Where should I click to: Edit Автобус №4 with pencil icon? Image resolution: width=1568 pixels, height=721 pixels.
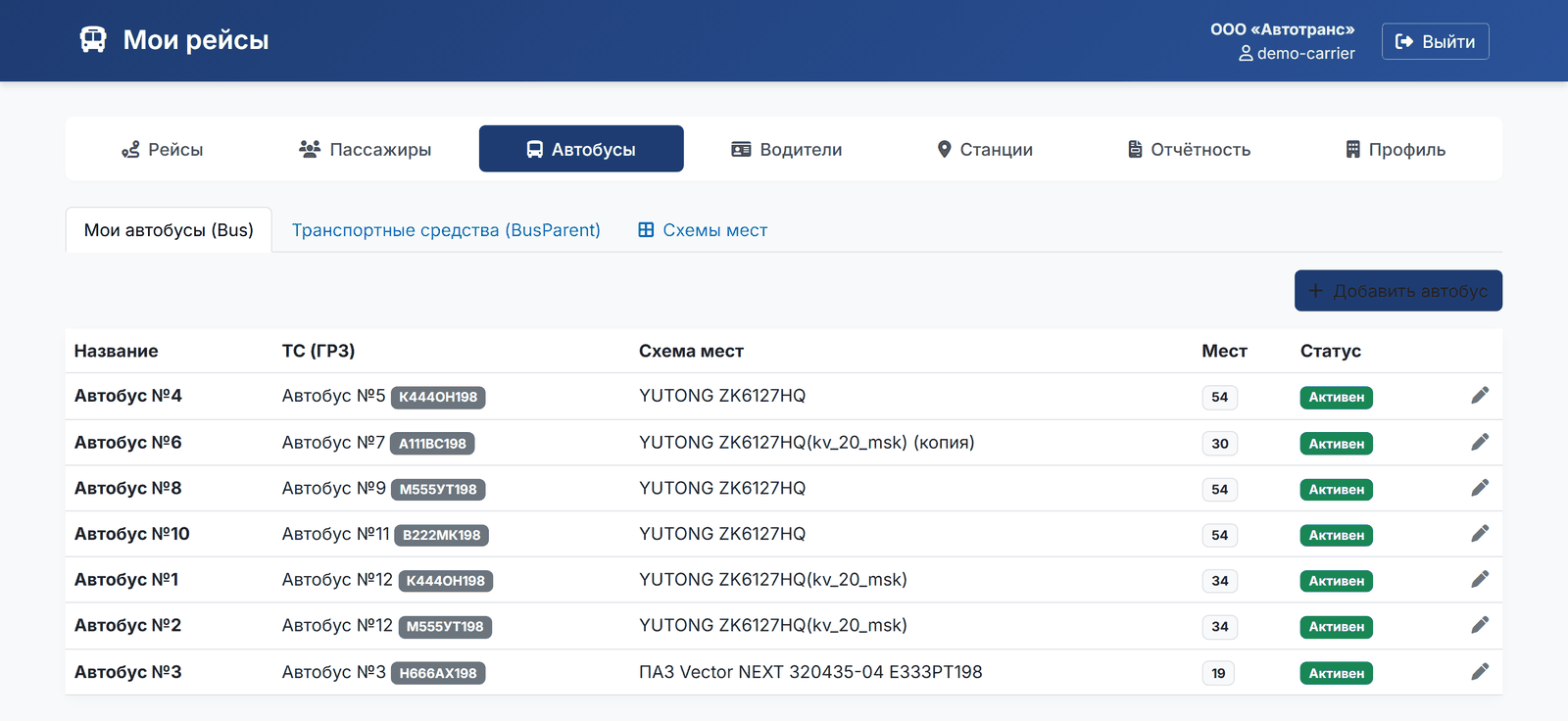[1480, 396]
